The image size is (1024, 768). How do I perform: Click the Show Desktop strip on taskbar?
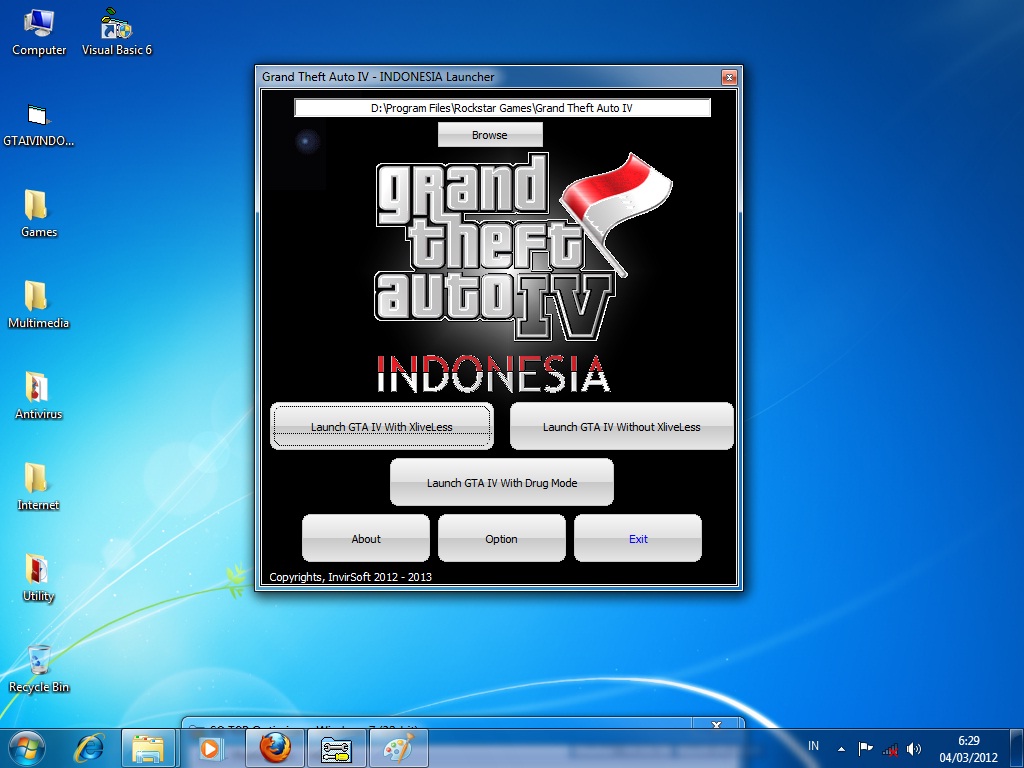(x=1017, y=748)
